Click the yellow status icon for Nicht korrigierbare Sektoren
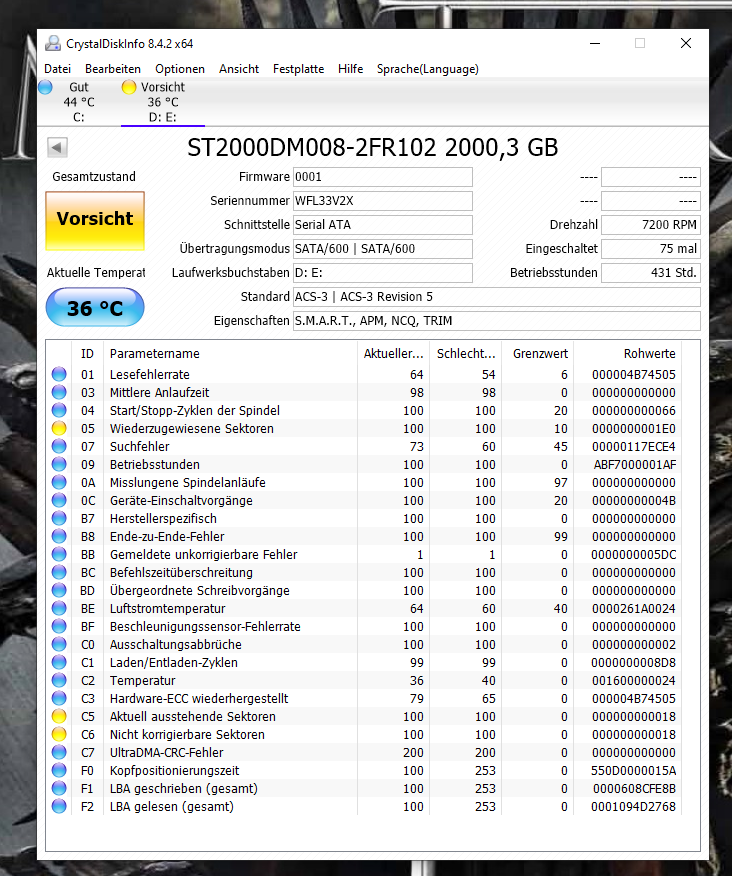The height and width of the screenshot is (876, 732). pyautogui.click(x=59, y=735)
